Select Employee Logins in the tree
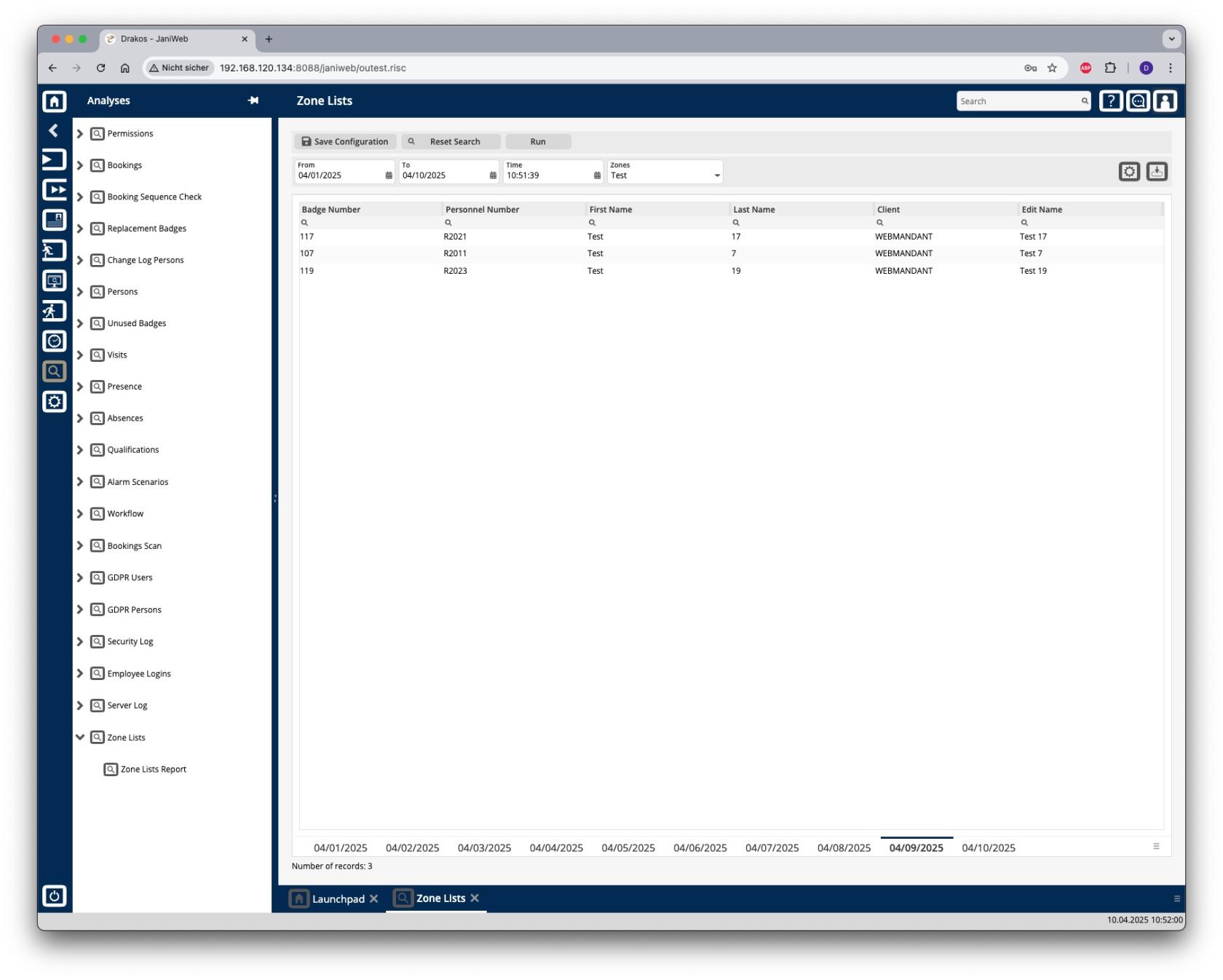This screenshot has width=1223, height=980. [139, 674]
